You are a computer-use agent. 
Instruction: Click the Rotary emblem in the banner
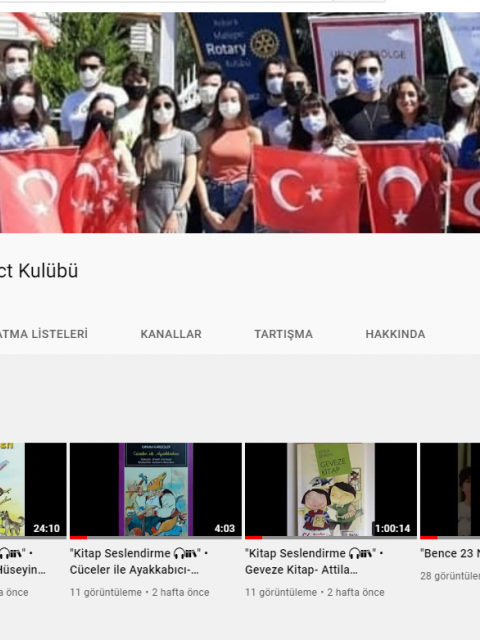coord(264,43)
